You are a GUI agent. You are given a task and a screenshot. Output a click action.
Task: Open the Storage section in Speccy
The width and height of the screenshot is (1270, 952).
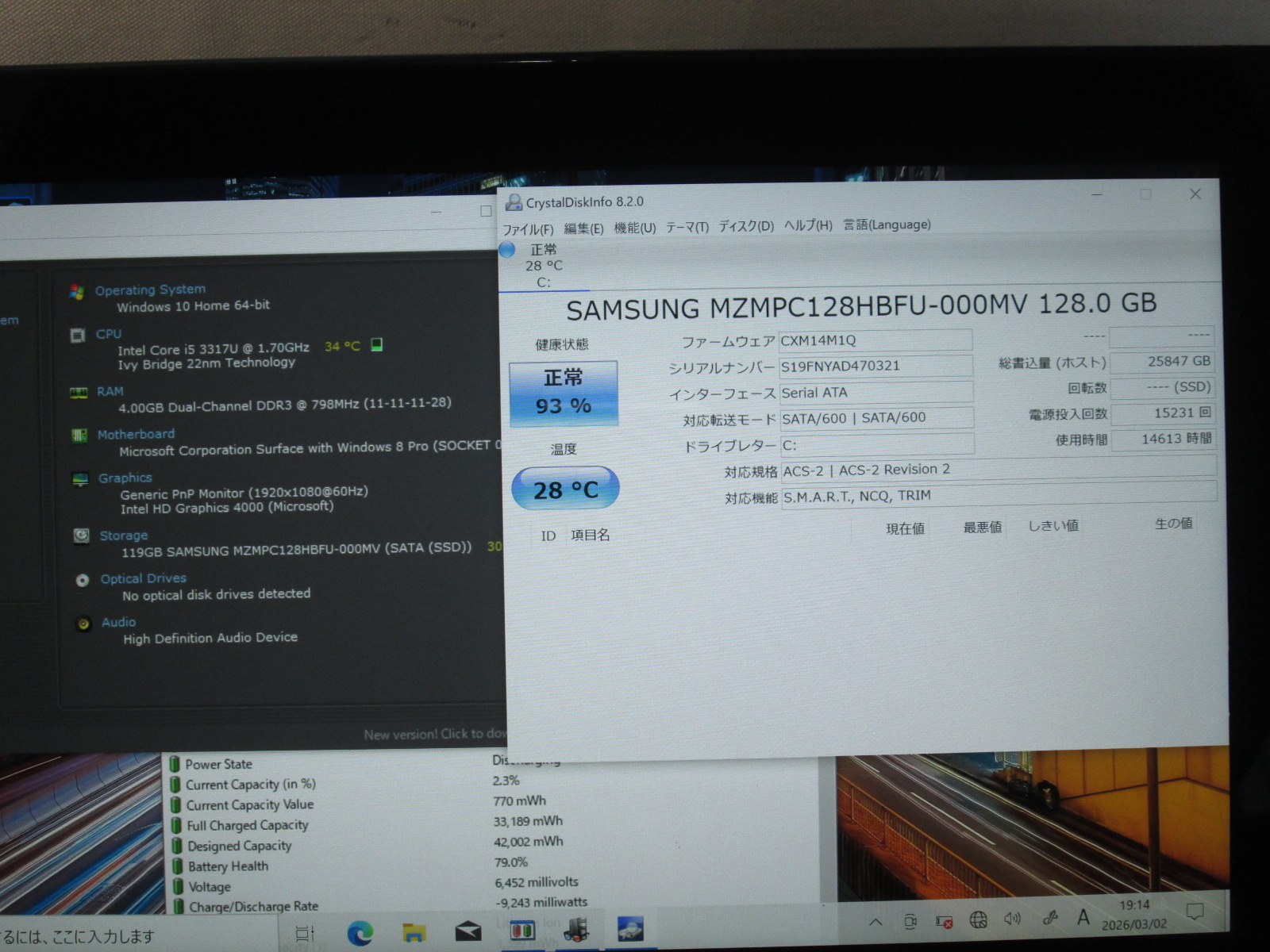123,535
